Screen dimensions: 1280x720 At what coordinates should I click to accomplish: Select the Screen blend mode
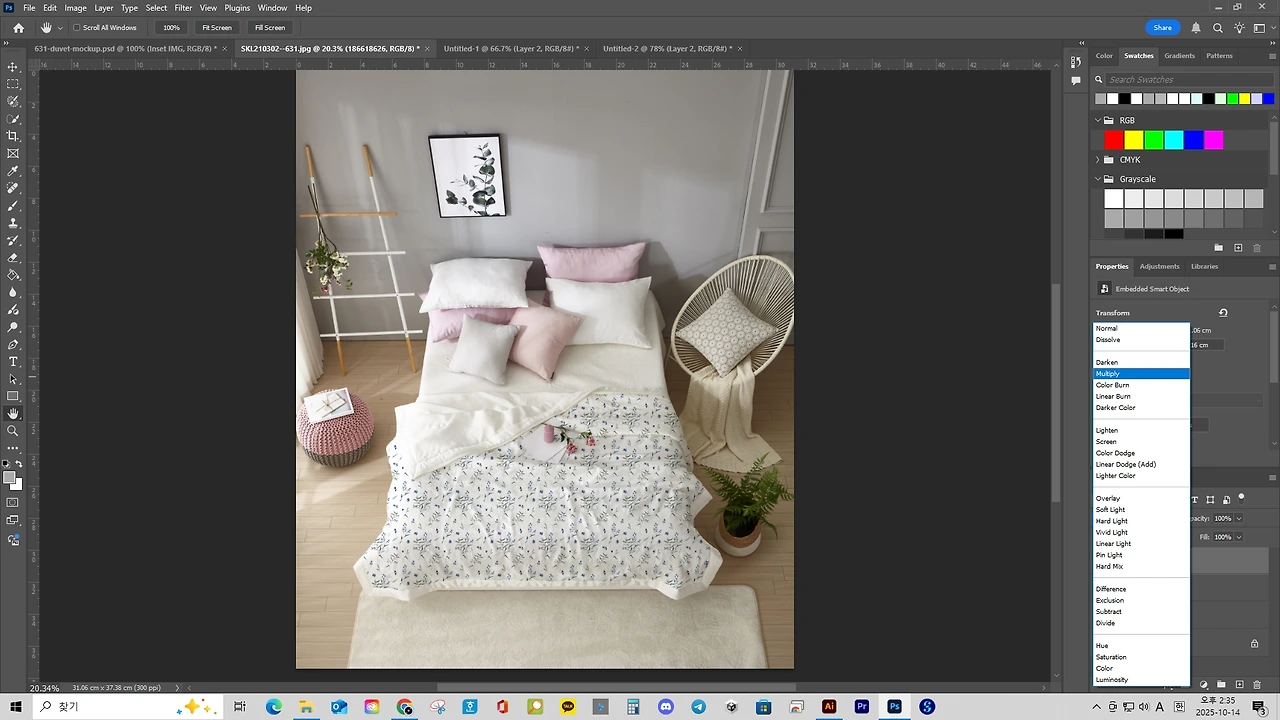click(1106, 441)
